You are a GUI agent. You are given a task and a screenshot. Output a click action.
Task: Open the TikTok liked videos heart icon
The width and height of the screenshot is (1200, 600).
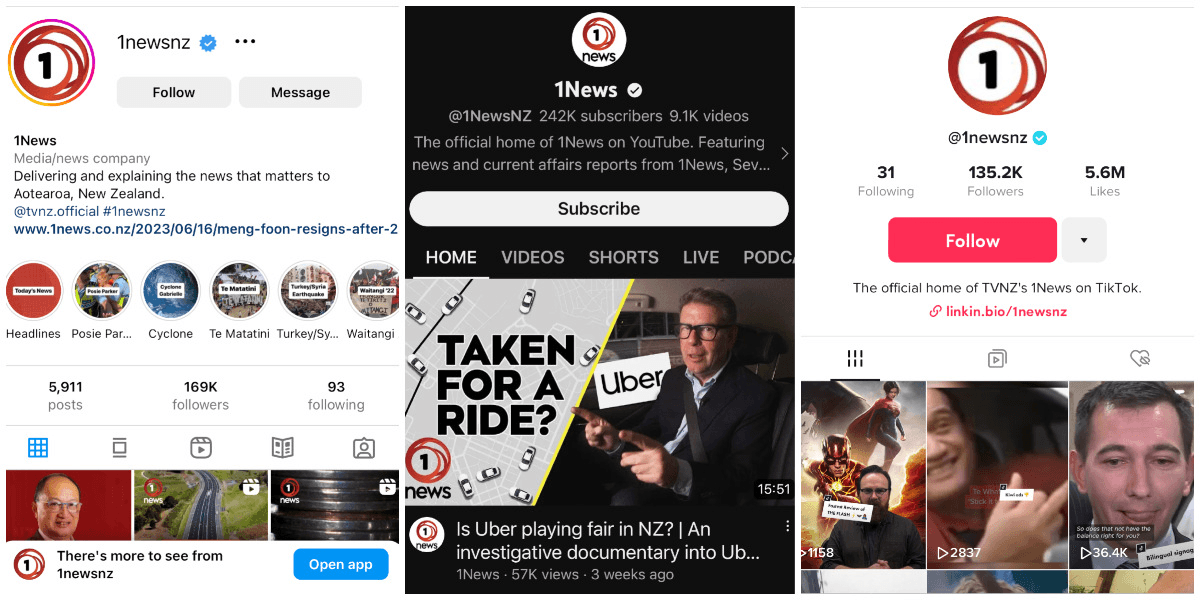pos(1139,358)
